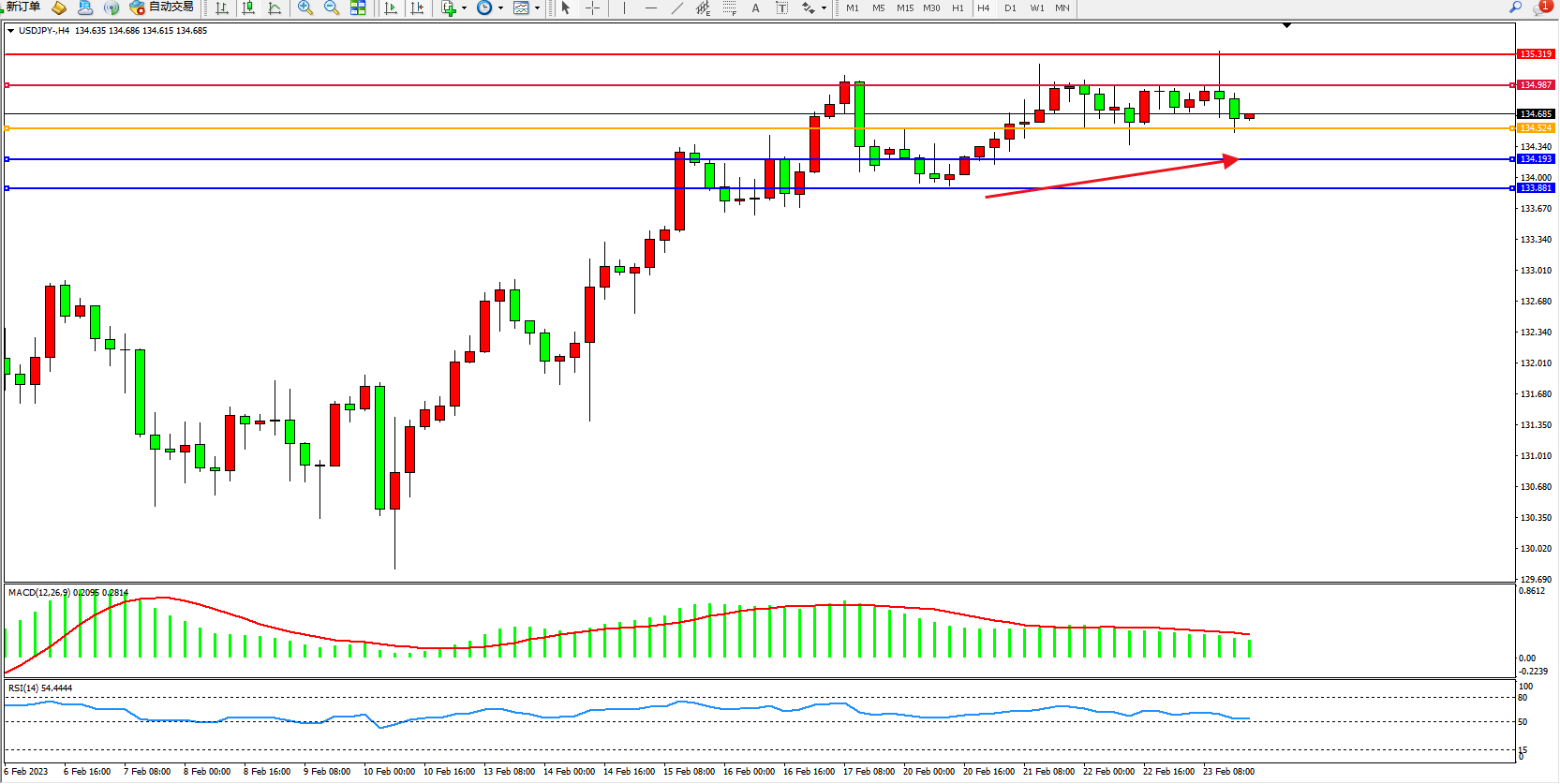The width and height of the screenshot is (1560, 784).
Task: Expand the periodicity clock dropdown arrow
Action: 500,8
